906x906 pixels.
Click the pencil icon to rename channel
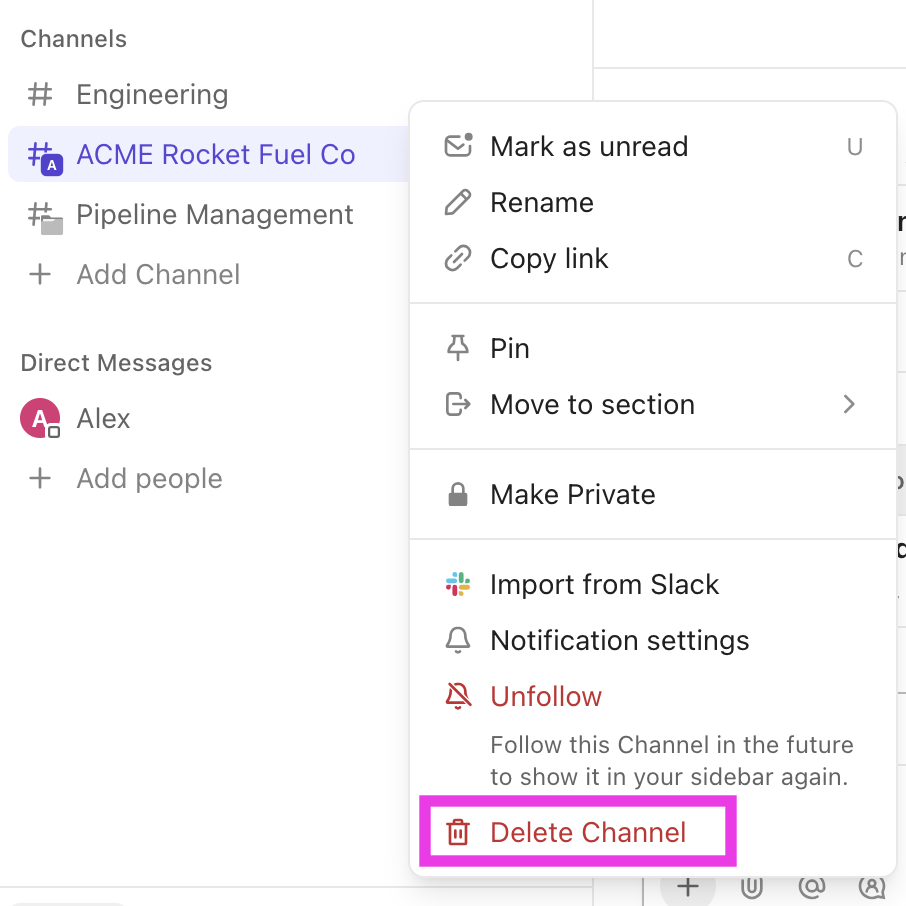tap(458, 203)
